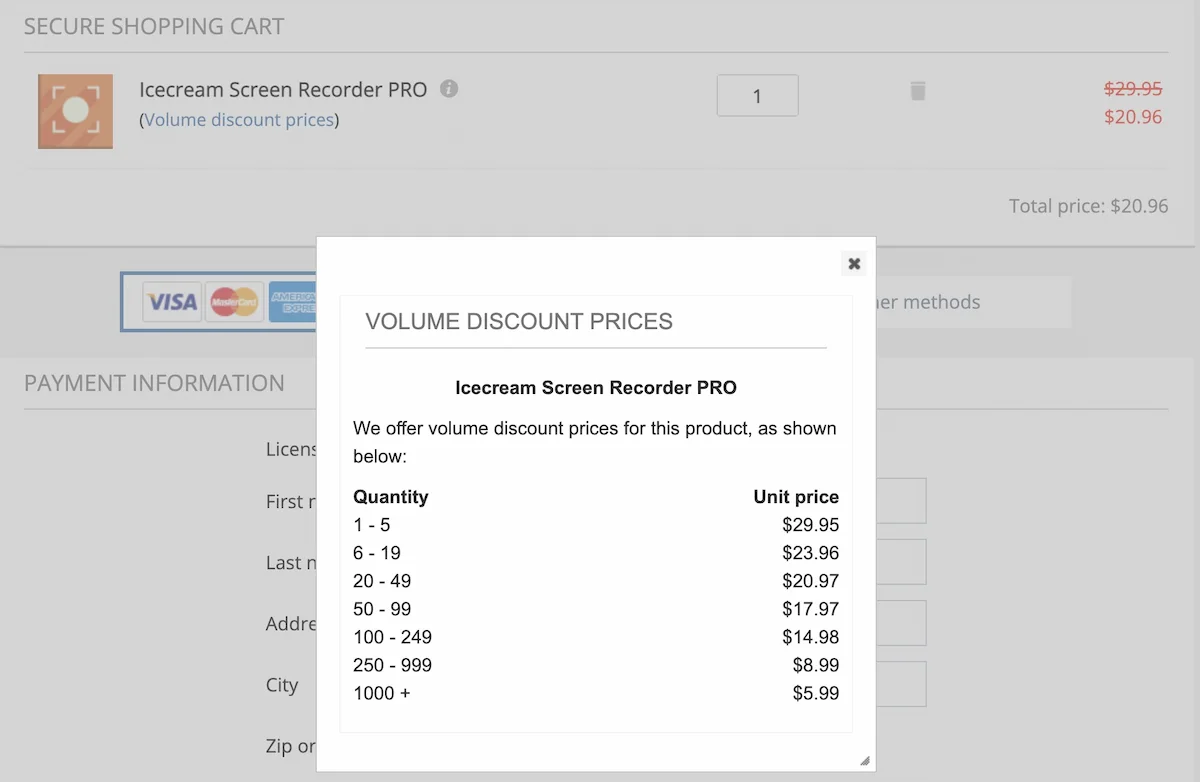Click the PAYMENT INFORMATION heading
Viewport: 1200px width, 782px height.
point(154,383)
